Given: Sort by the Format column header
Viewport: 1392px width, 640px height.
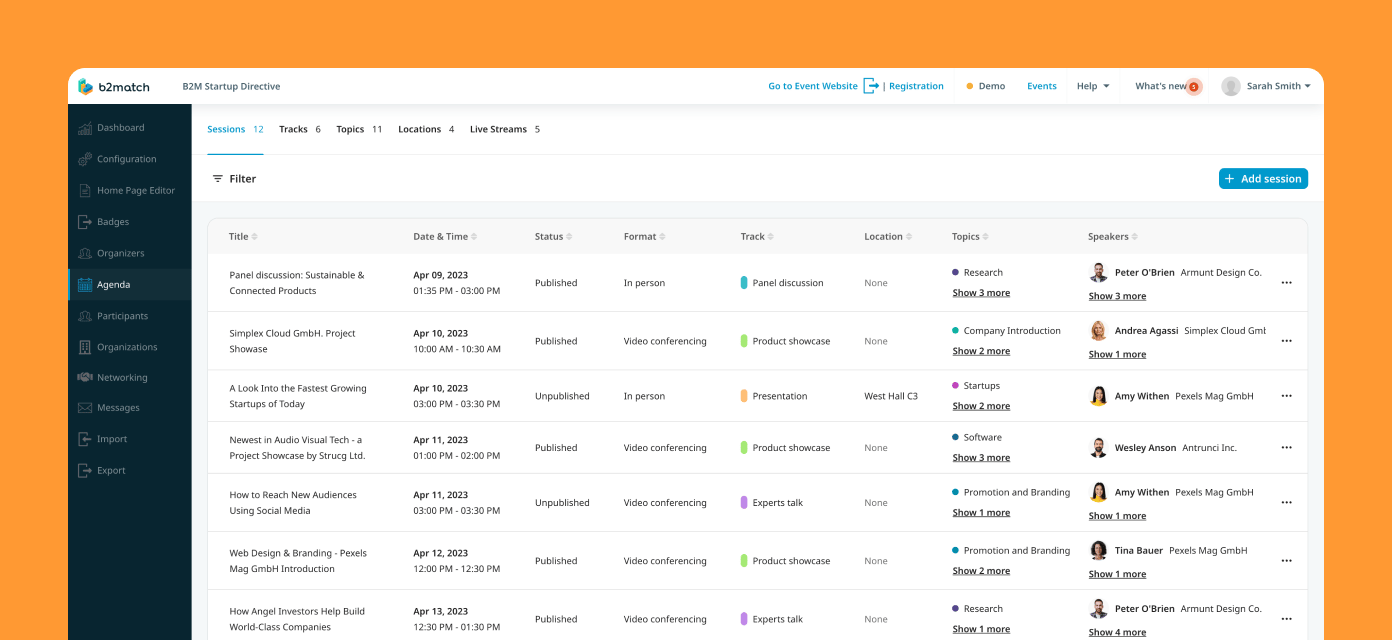Looking at the screenshot, I should [x=645, y=237].
